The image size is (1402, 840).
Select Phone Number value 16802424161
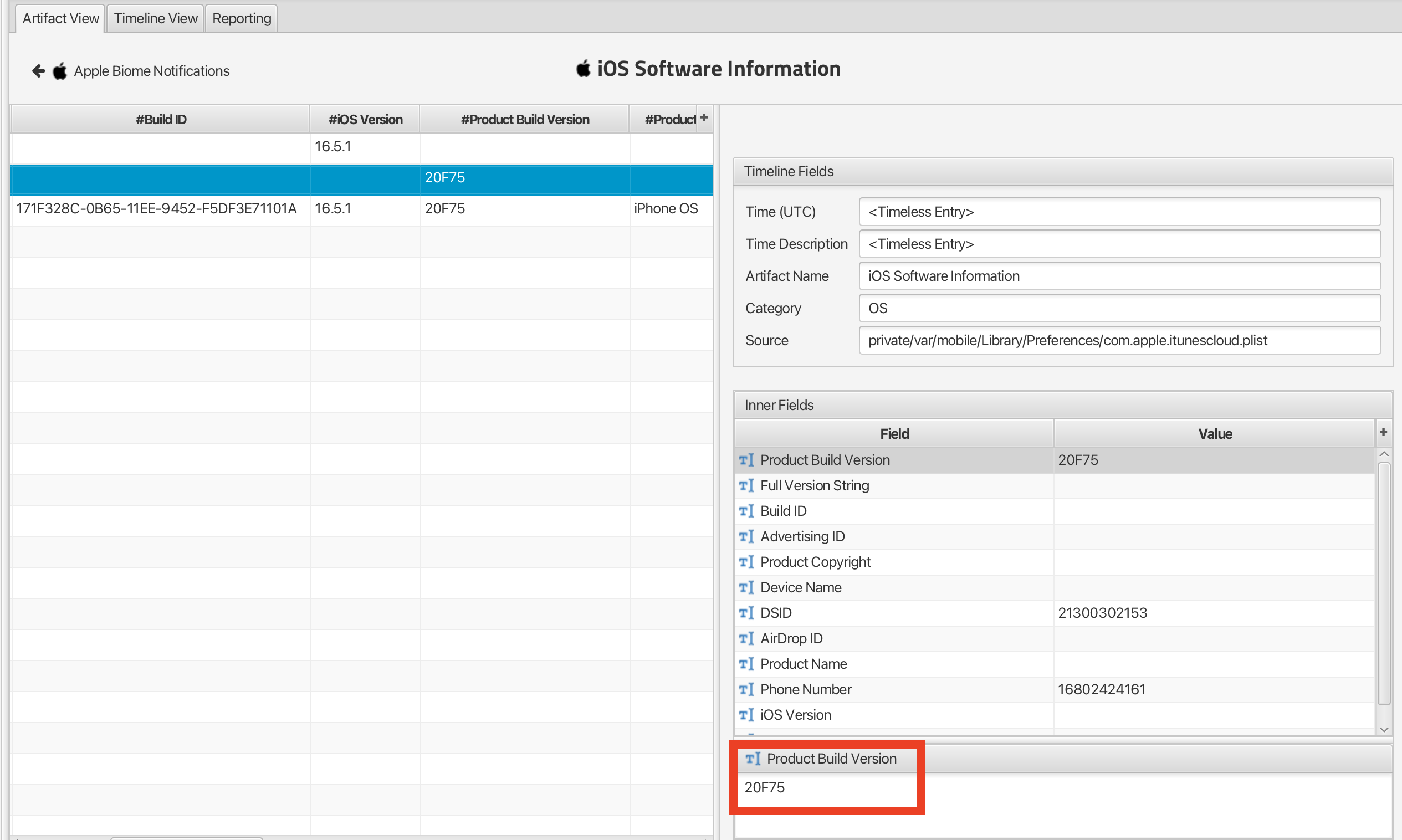pos(1102,689)
